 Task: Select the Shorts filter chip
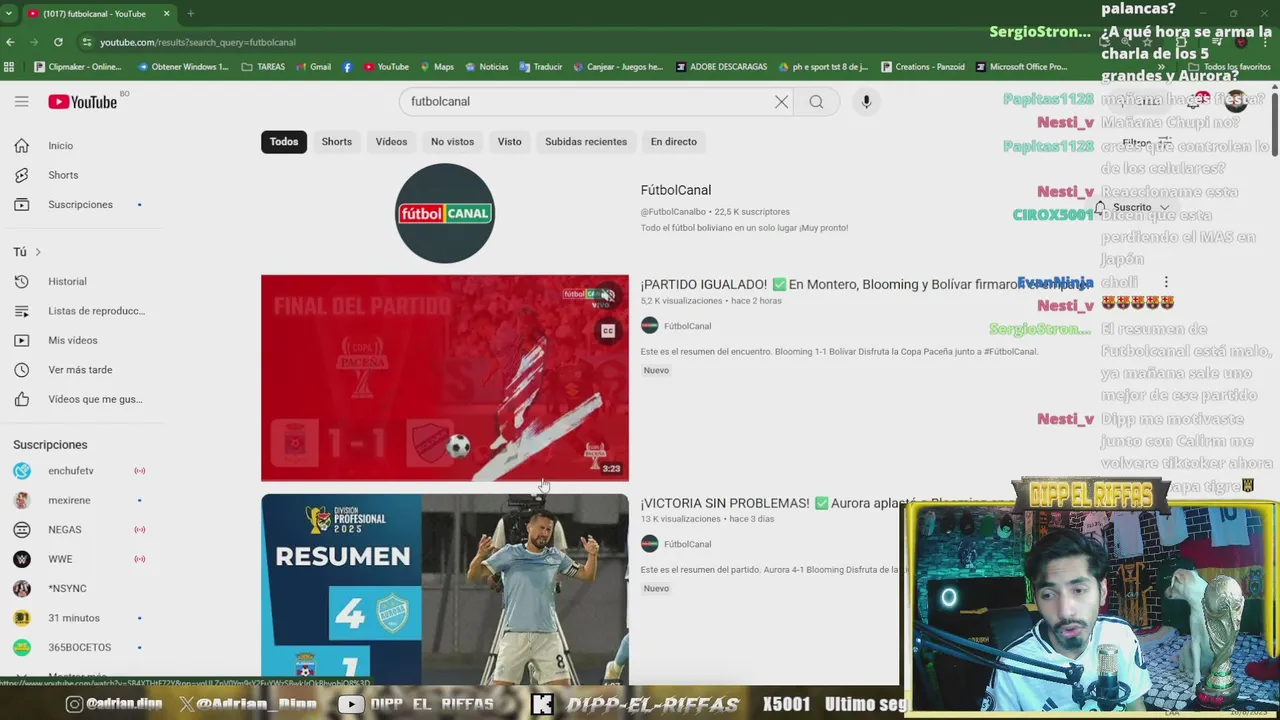(x=337, y=141)
